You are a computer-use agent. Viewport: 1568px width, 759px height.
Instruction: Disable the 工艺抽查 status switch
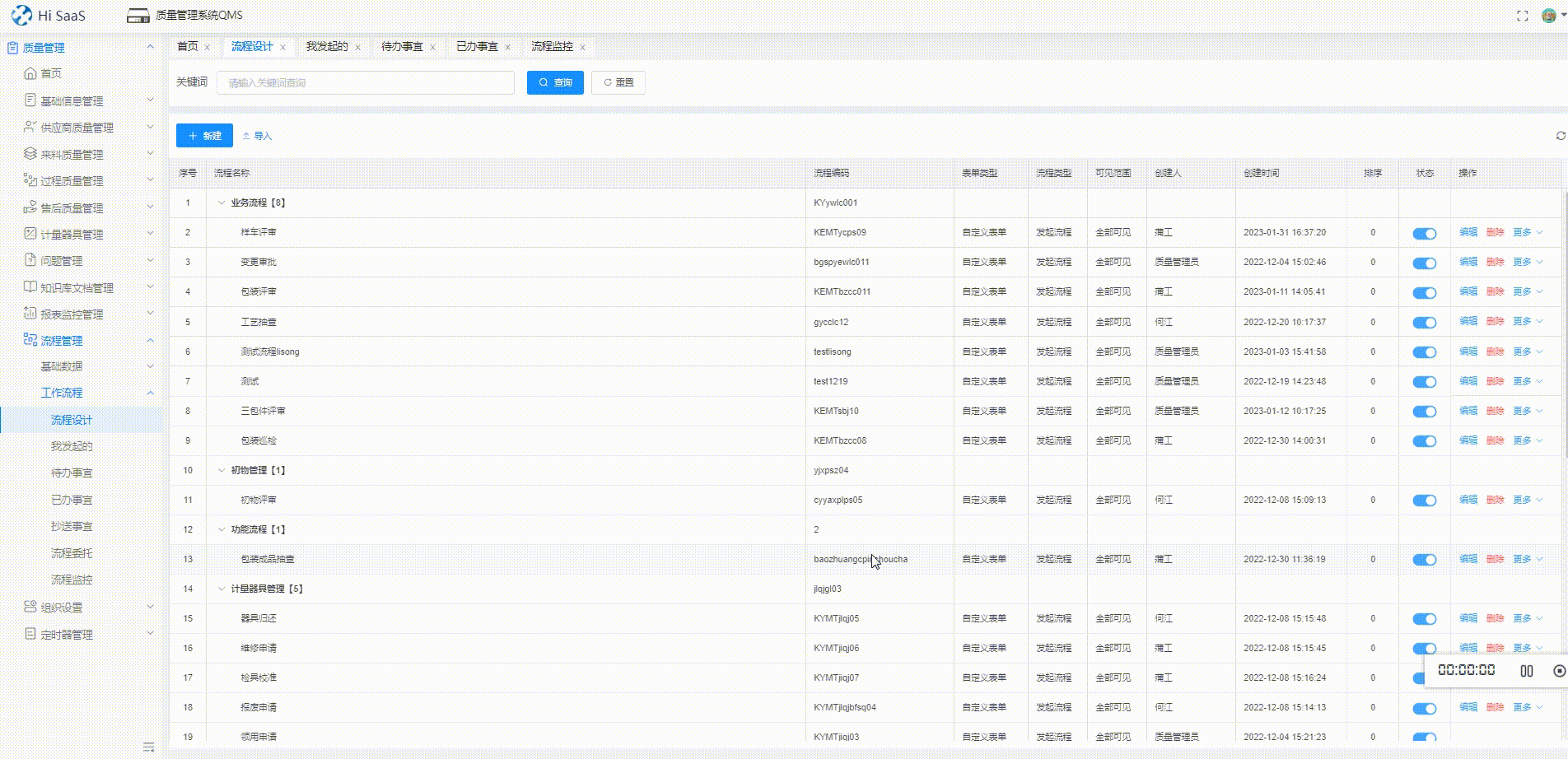(x=1424, y=323)
